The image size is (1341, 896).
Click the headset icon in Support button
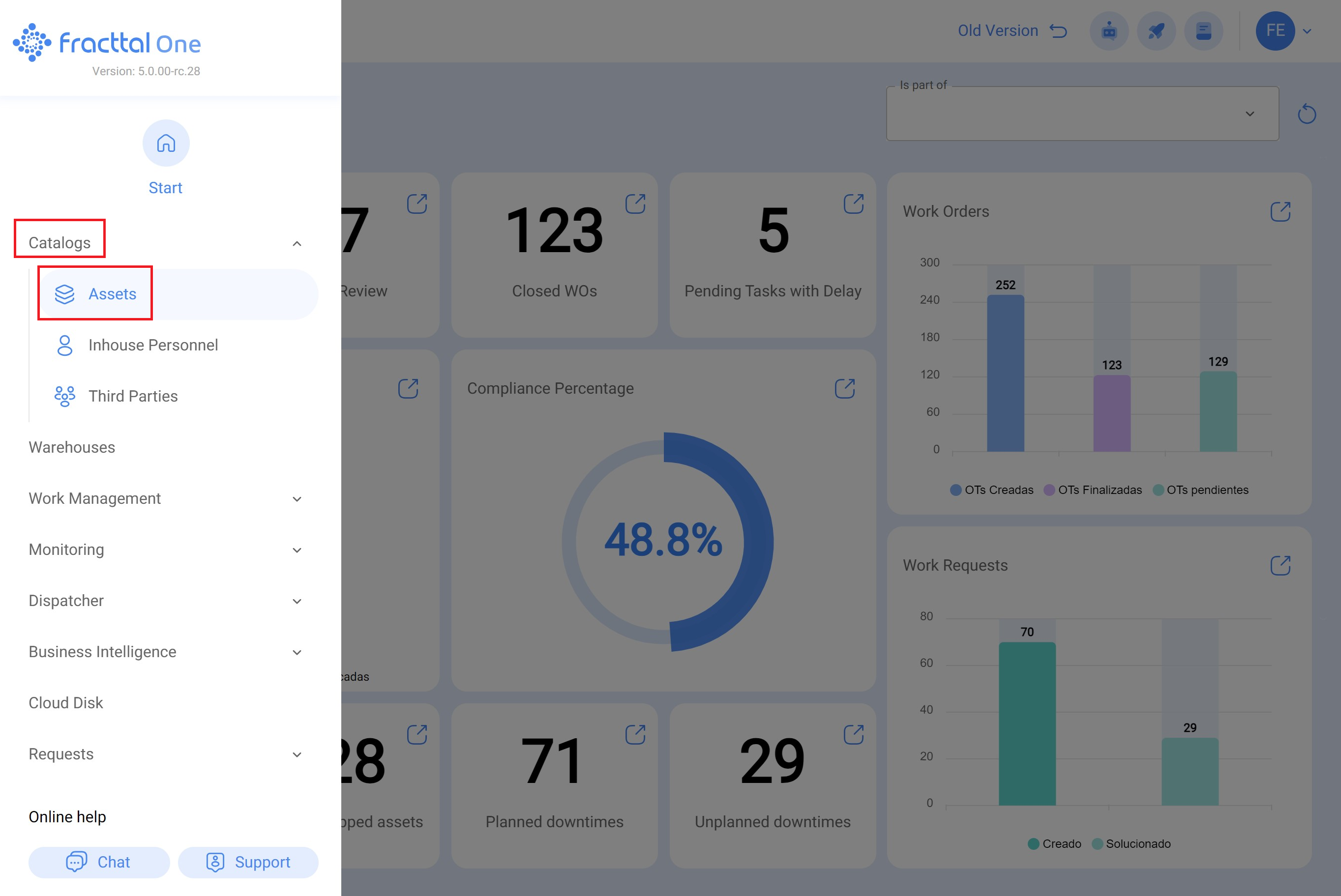[215, 862]
